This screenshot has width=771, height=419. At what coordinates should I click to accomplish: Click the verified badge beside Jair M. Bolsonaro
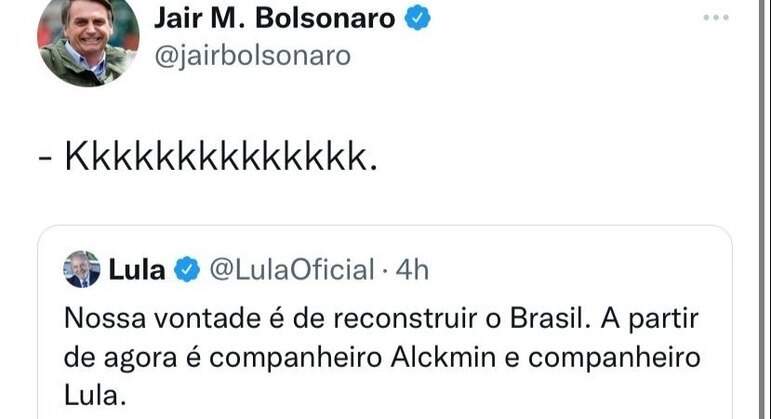[417, 19]
